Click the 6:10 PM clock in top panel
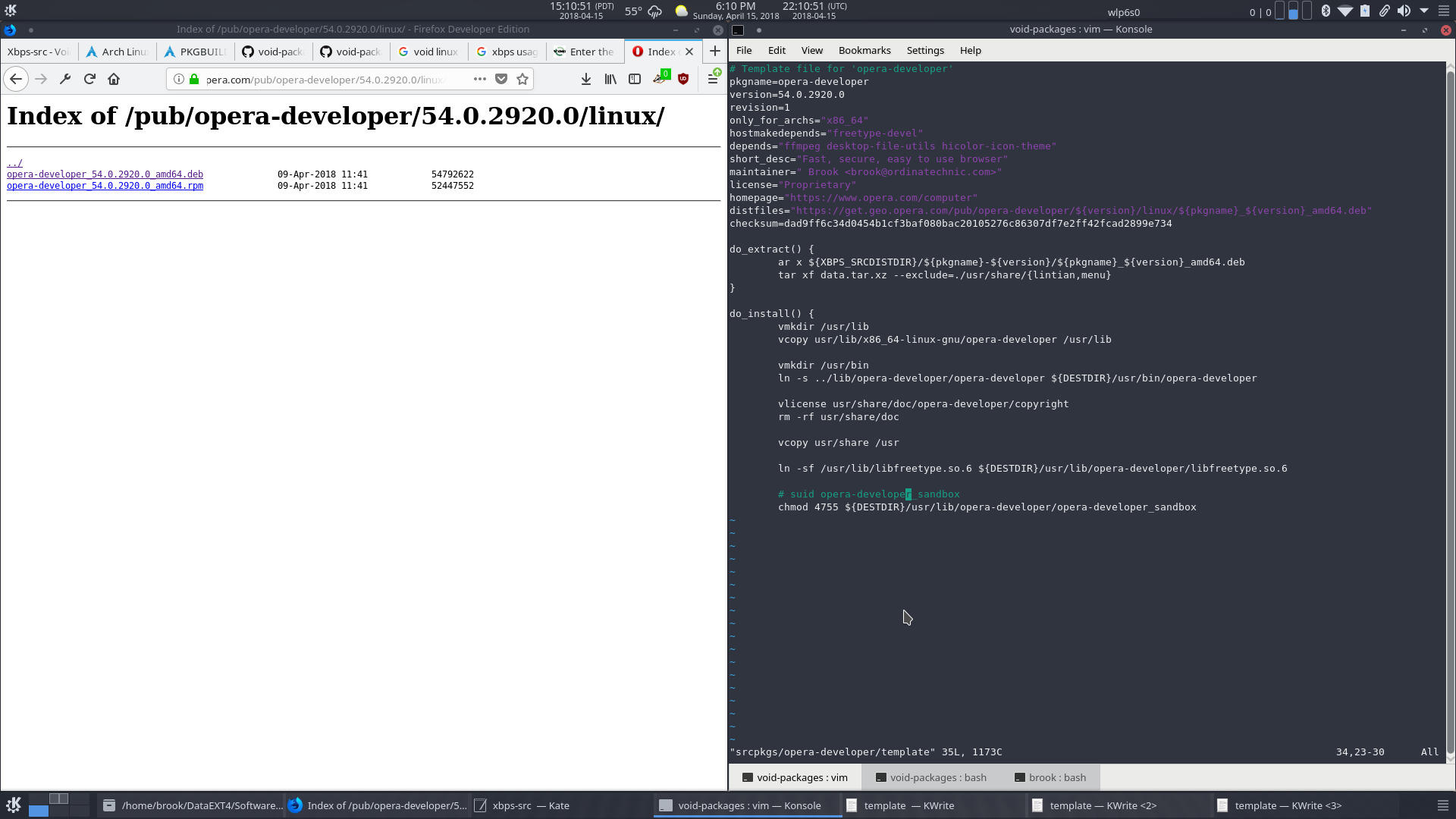This screenshot has height=819, width=1456. (x=735, y=11)
